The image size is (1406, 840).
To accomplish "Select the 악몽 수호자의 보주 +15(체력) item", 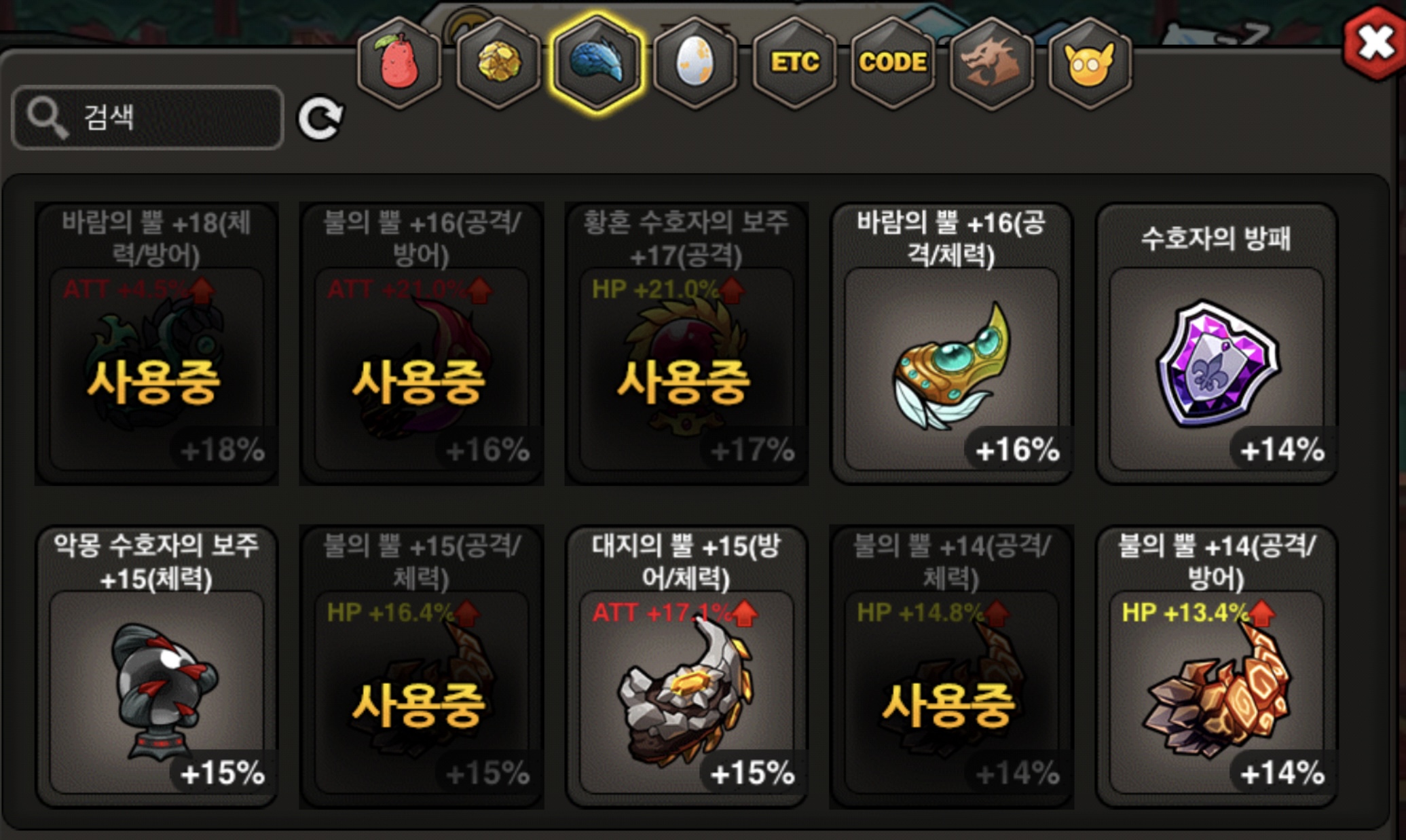I will [x=156, y=667].
